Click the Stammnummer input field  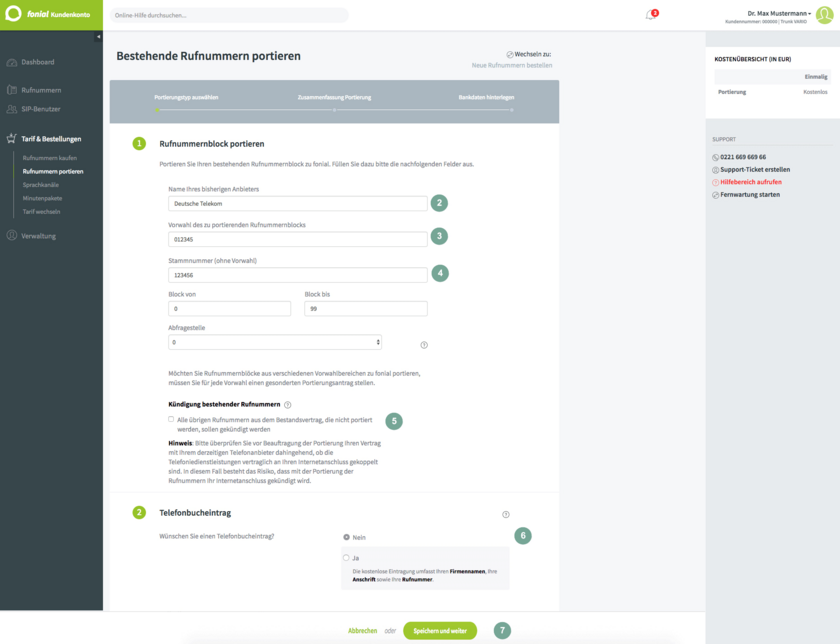(x=298, y=275)
